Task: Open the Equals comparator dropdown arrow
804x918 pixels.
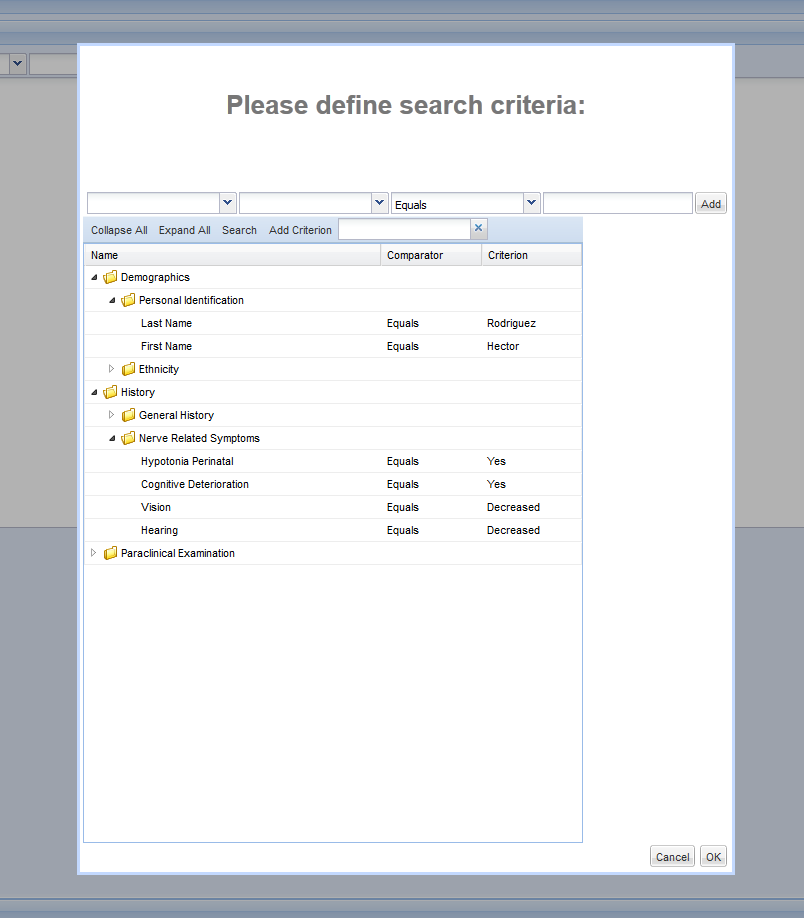Action: (531, 203)
